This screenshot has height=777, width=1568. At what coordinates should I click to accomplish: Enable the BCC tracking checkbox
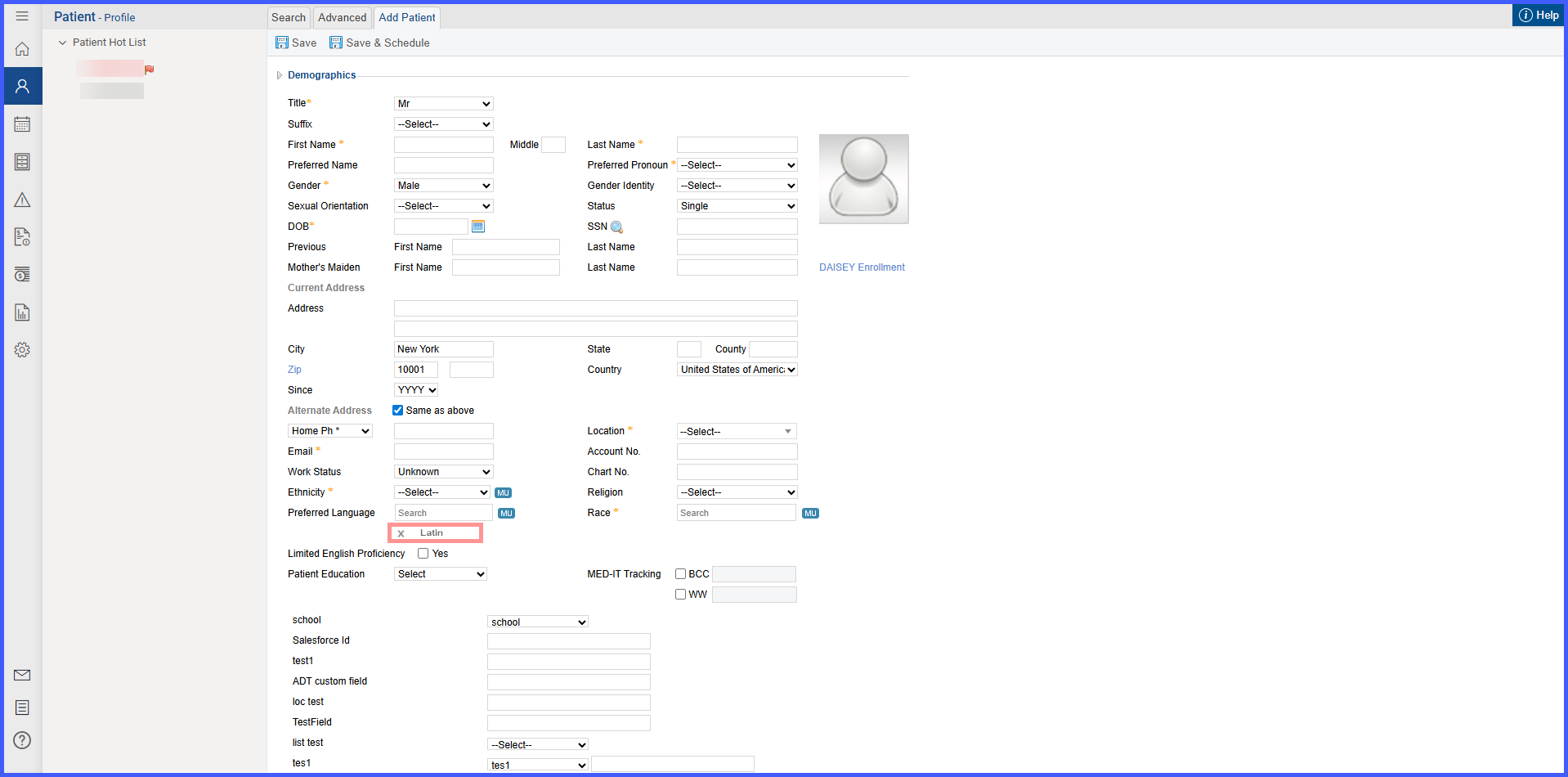(681, 574)
